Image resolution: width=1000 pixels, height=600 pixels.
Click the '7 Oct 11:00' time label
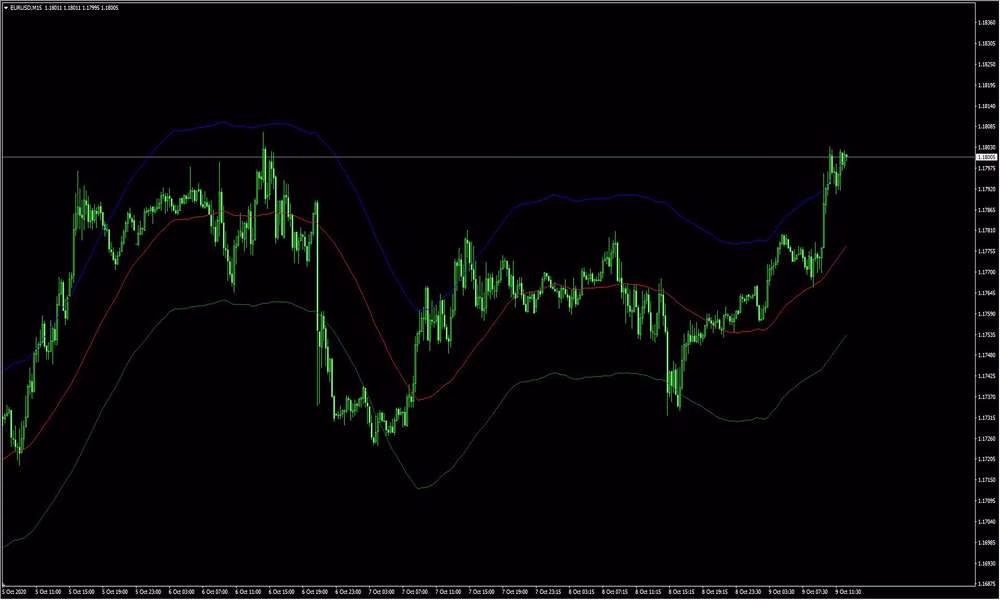448,592
